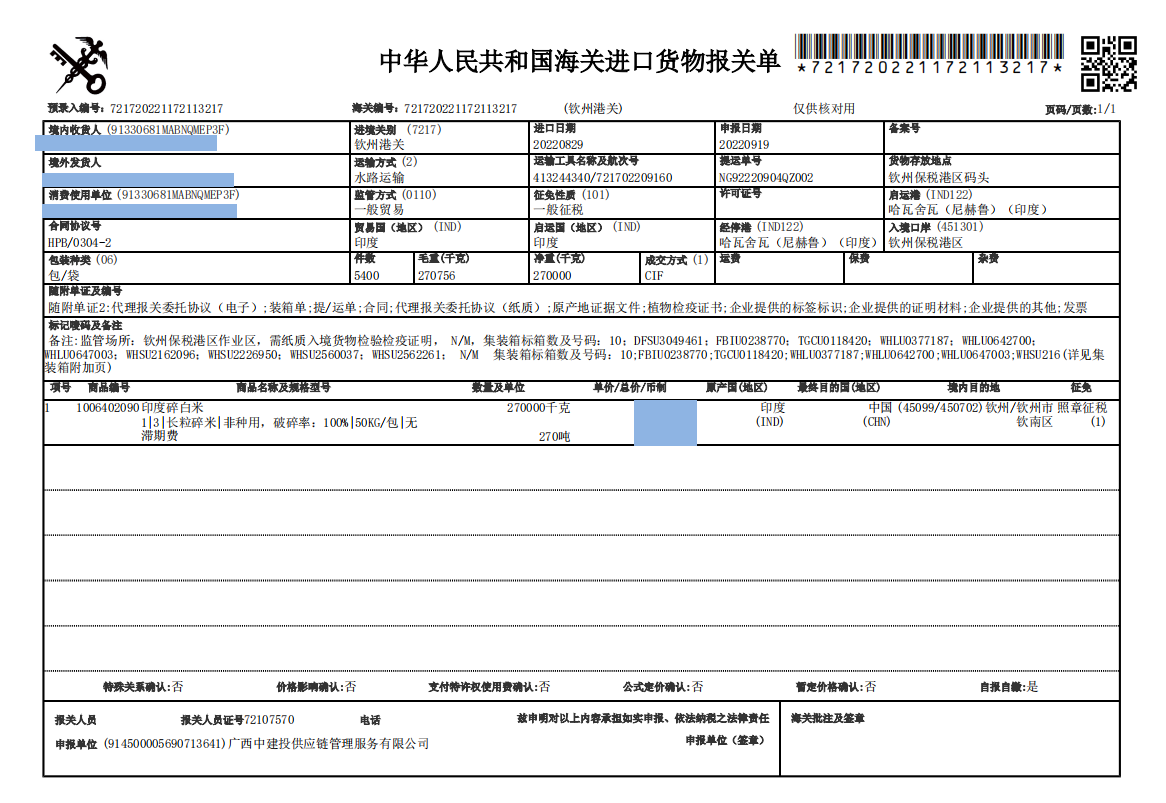
Task: Click the QR code at top right
Action: [x=1109, y=64]
